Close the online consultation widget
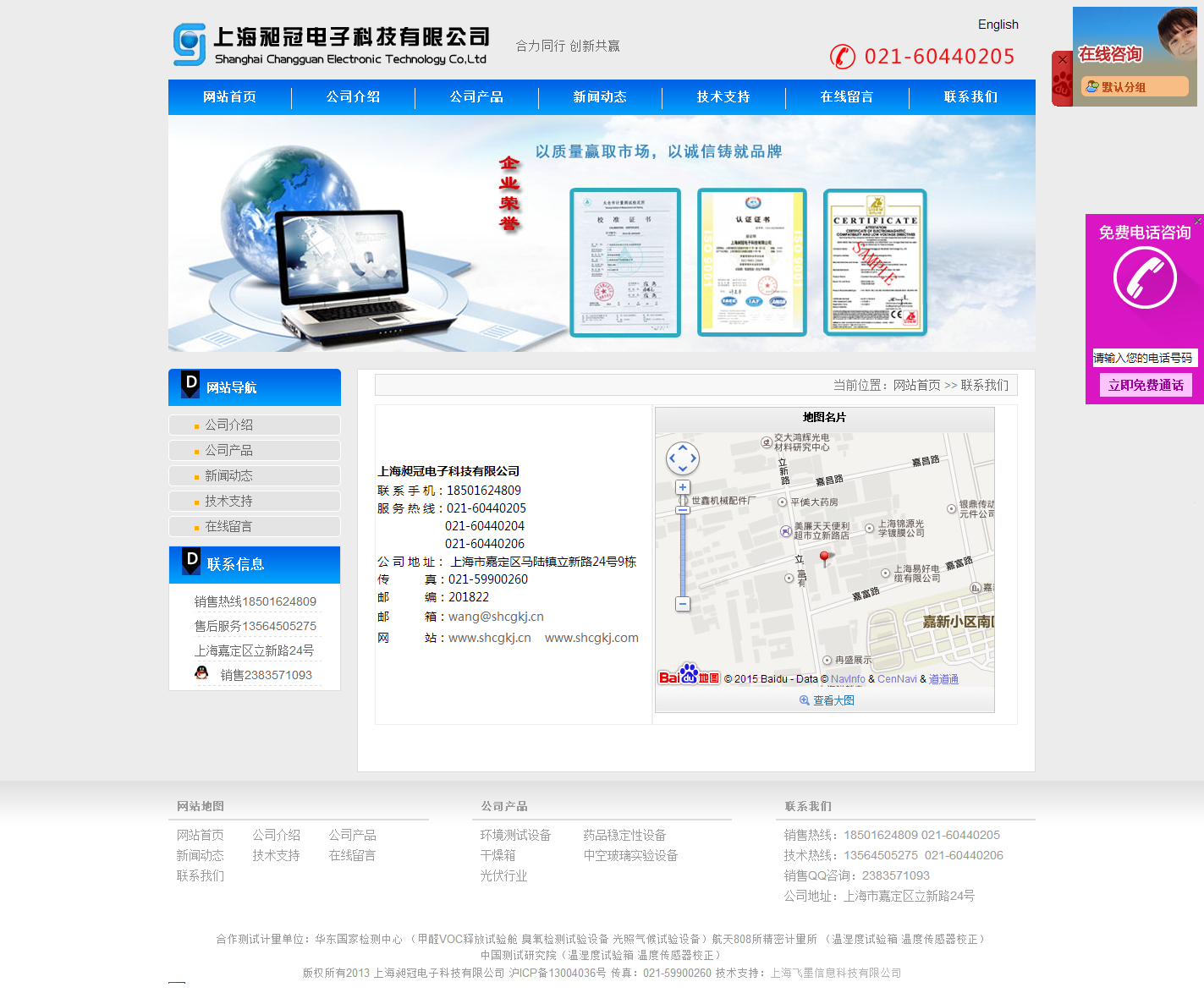Viewport: 1204px width, 1004px height. point(1062,60)
